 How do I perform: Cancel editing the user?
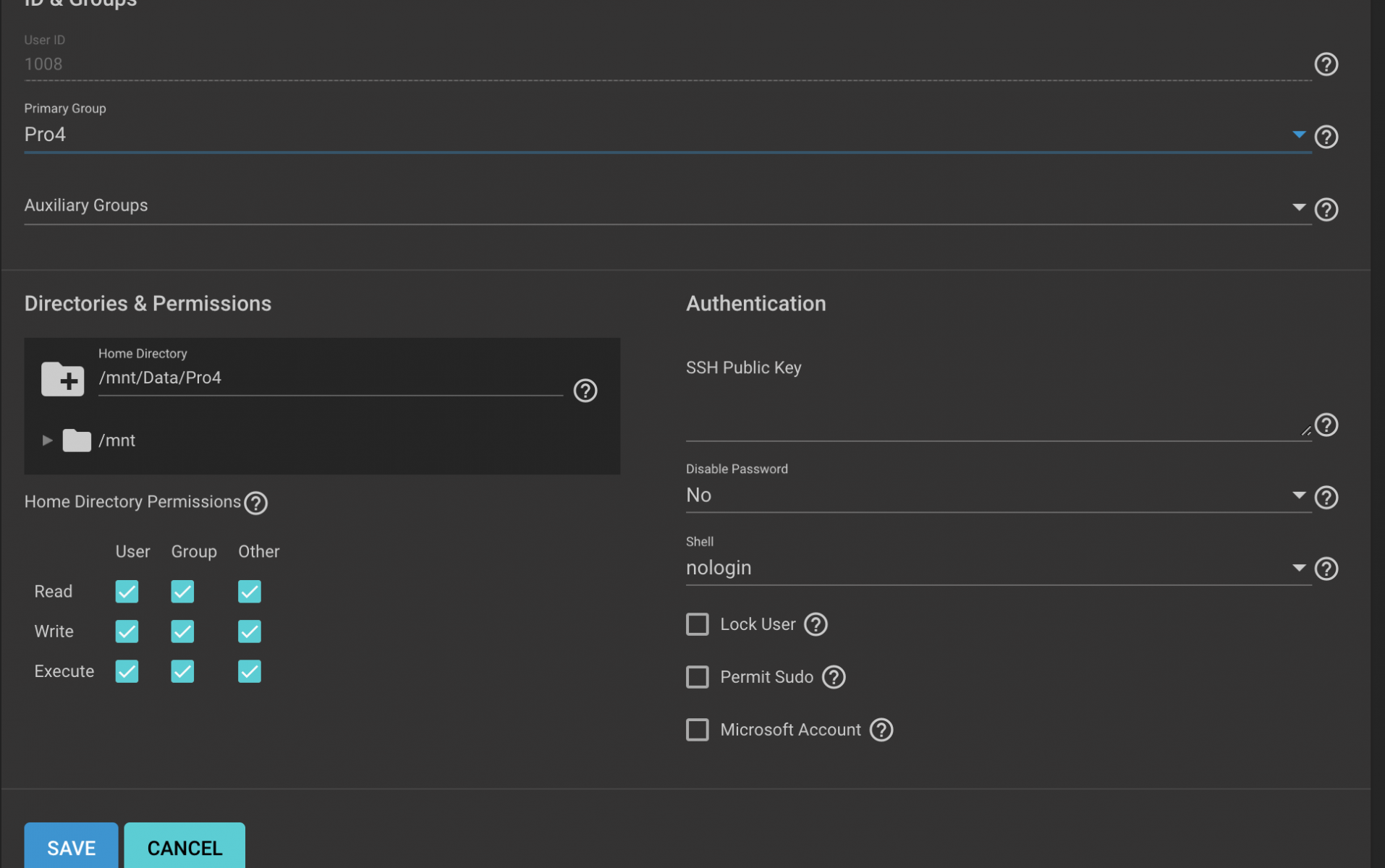point(185,847)
